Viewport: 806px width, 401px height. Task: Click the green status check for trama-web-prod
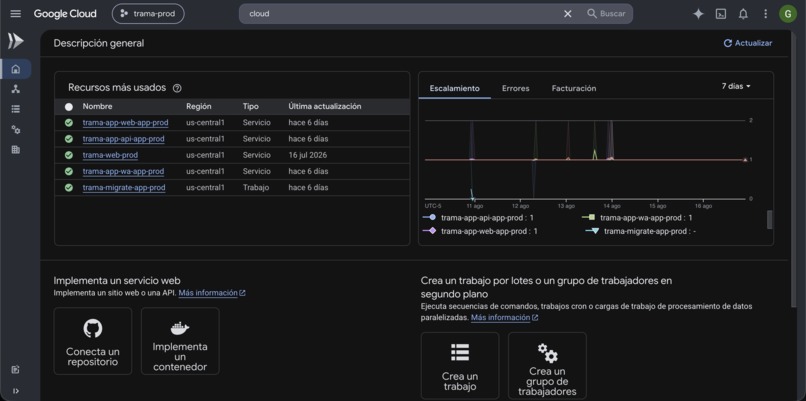tap(69, 155)
